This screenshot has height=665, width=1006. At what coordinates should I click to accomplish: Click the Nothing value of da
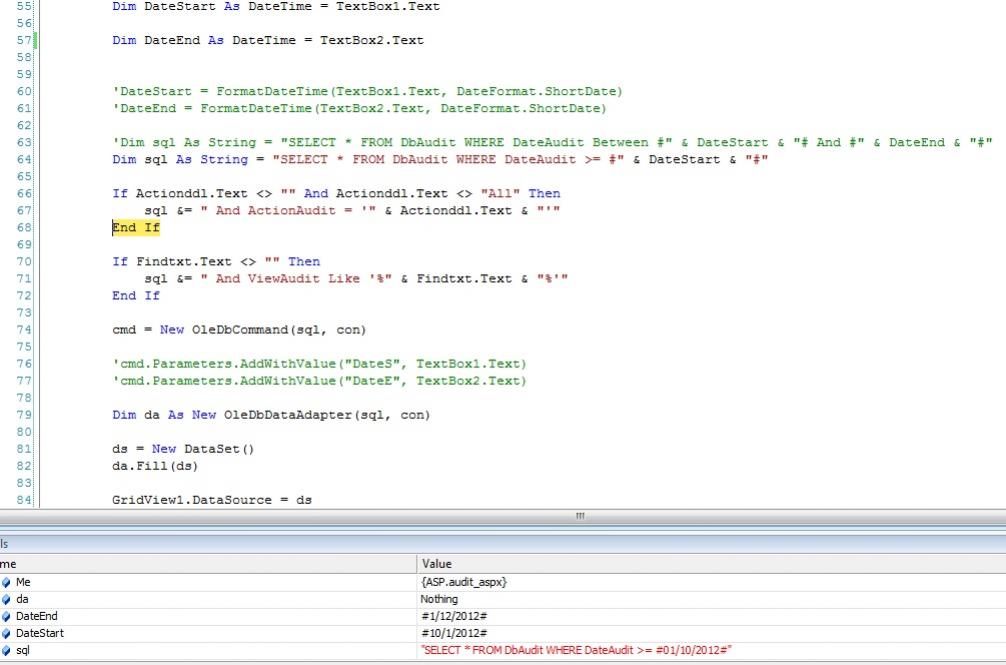[x=441, y=599]
